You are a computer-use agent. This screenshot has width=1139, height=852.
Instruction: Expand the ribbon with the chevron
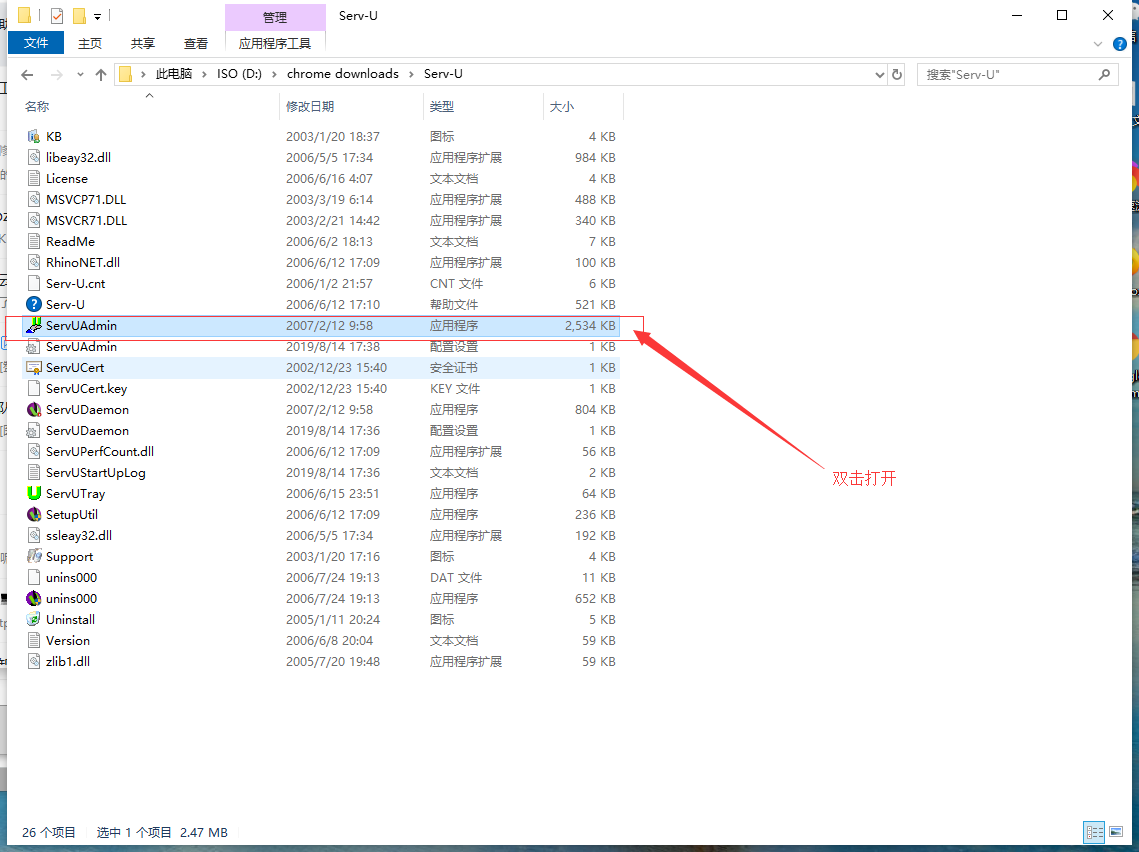pyautogui.click(x=1098, y=44)
